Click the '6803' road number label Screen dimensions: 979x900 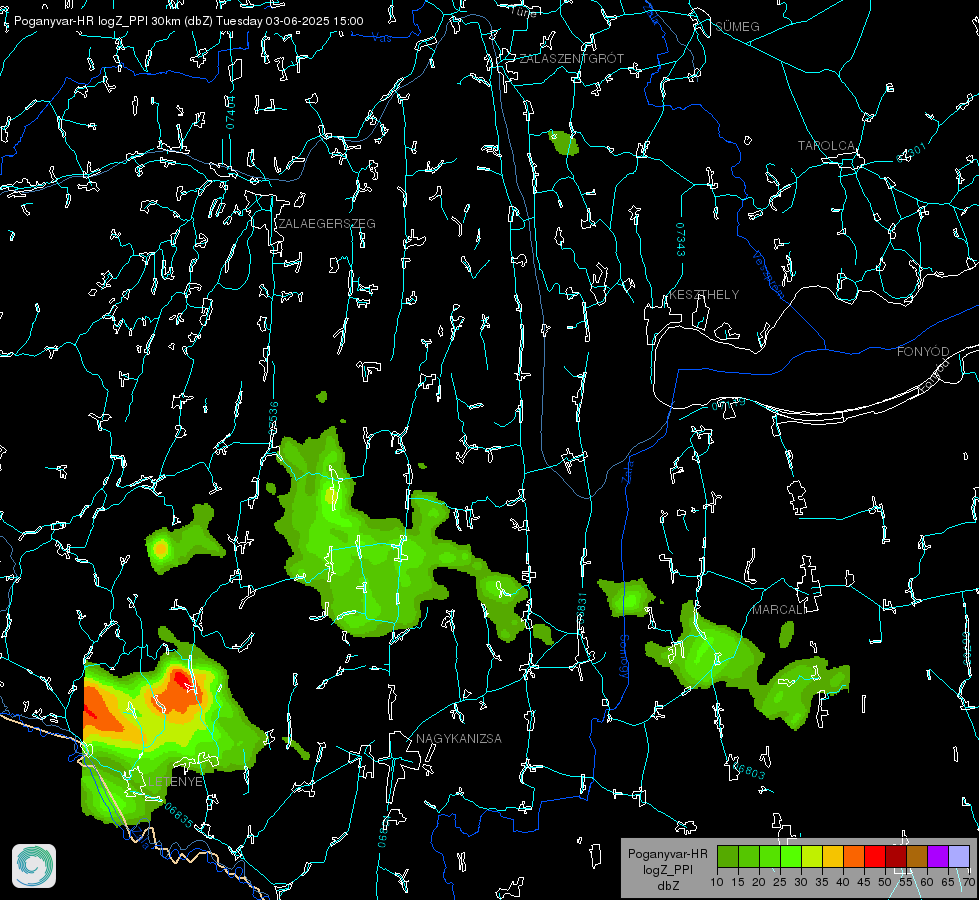coord(749,769)
